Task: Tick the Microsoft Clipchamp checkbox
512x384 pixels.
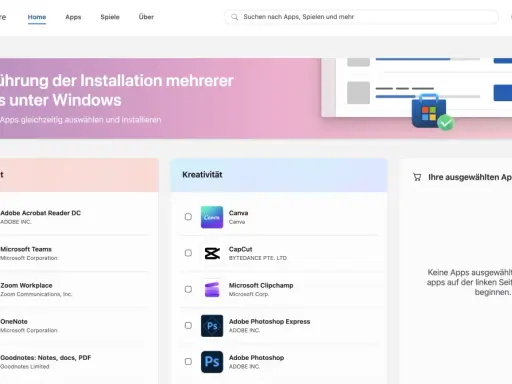Action: [x=188, y=289]
